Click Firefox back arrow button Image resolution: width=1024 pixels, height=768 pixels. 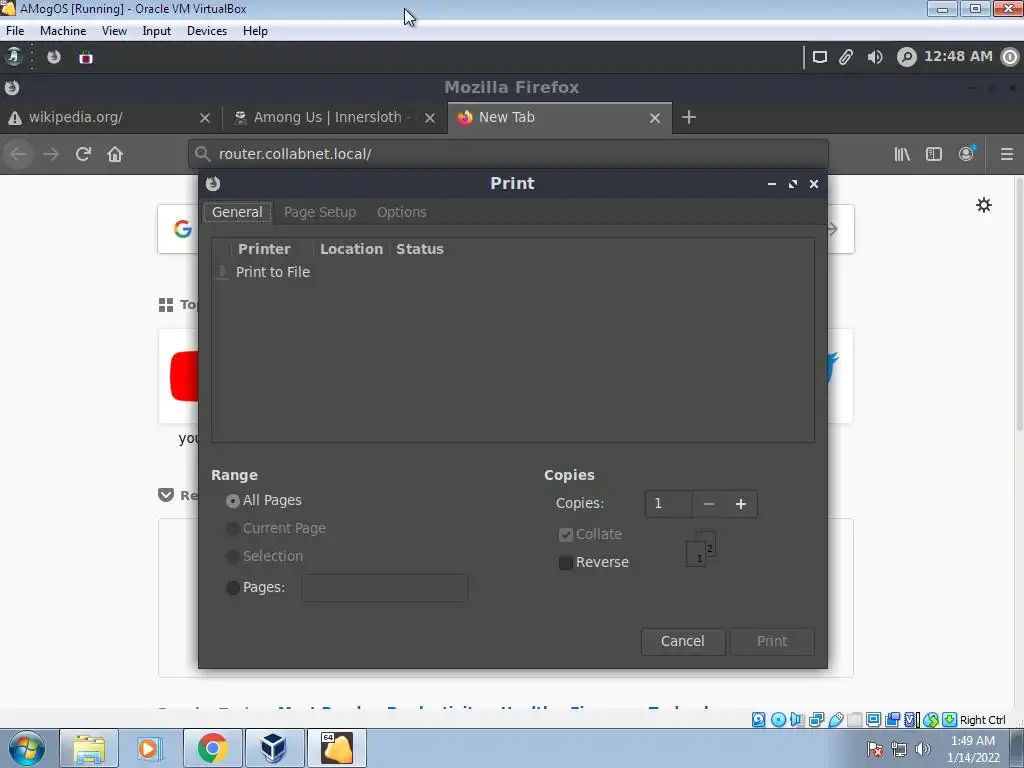pyautogui.click(x=18, y=154)
